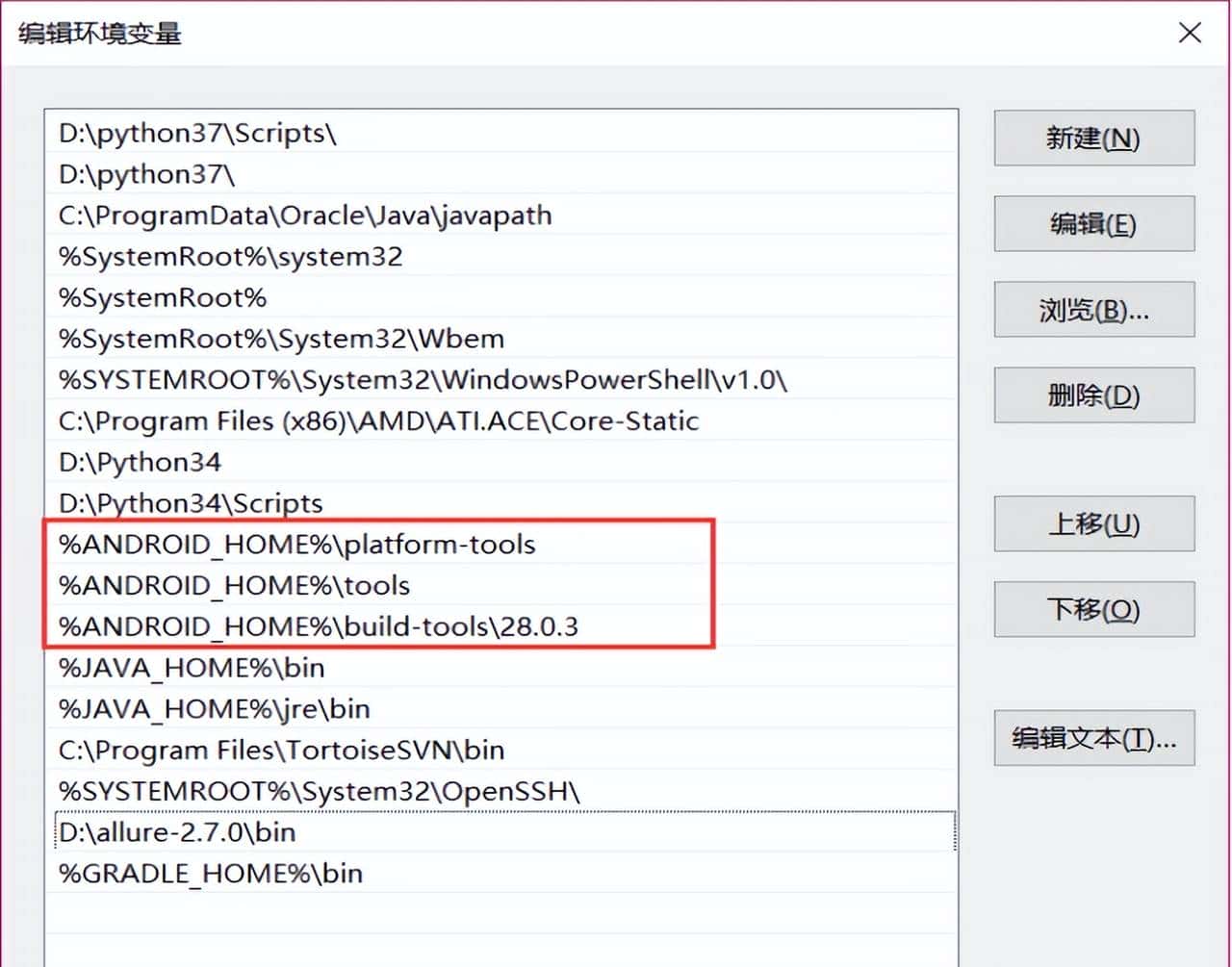Viewport: 1232px width, 967px height.
Task: Click the 编辑(E) button
Action: pyautogui.click(x=1093, y=223)
